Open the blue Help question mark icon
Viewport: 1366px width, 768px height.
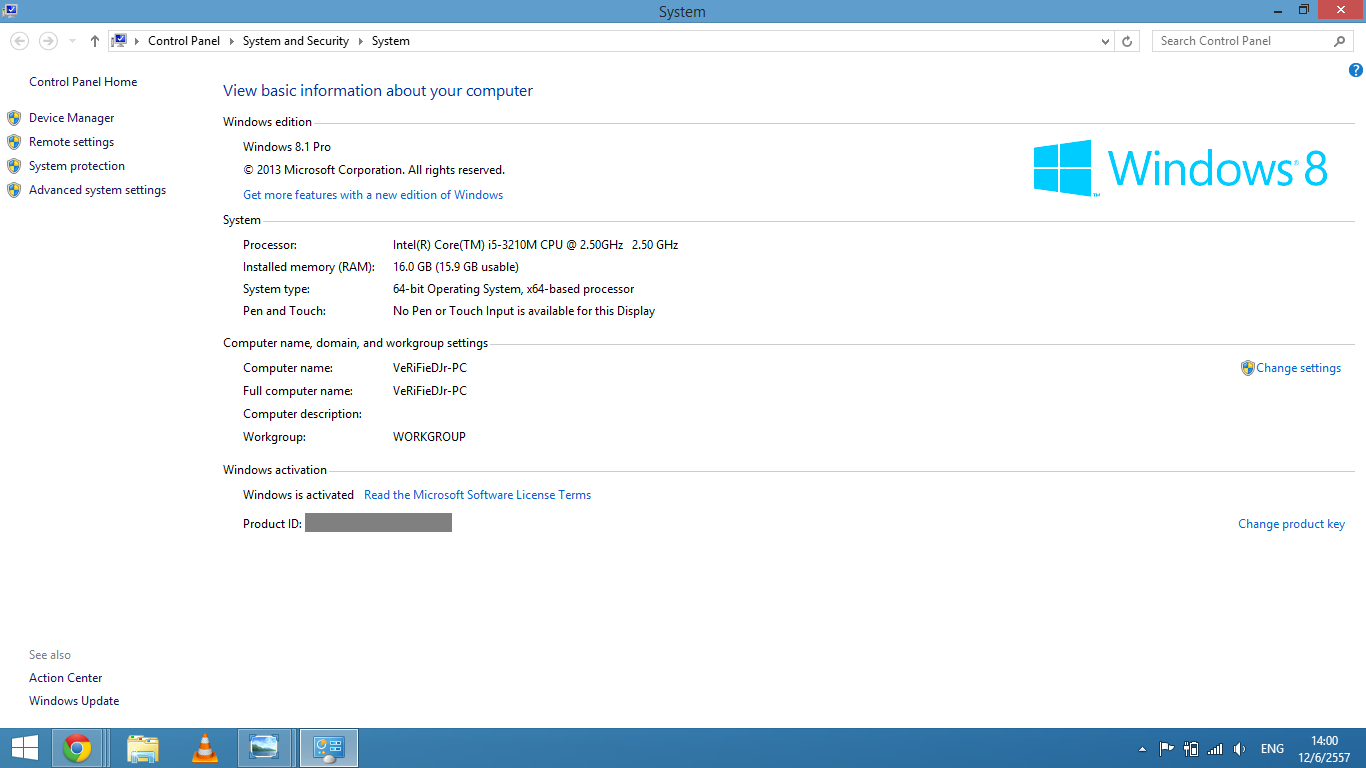point(1356,70)
